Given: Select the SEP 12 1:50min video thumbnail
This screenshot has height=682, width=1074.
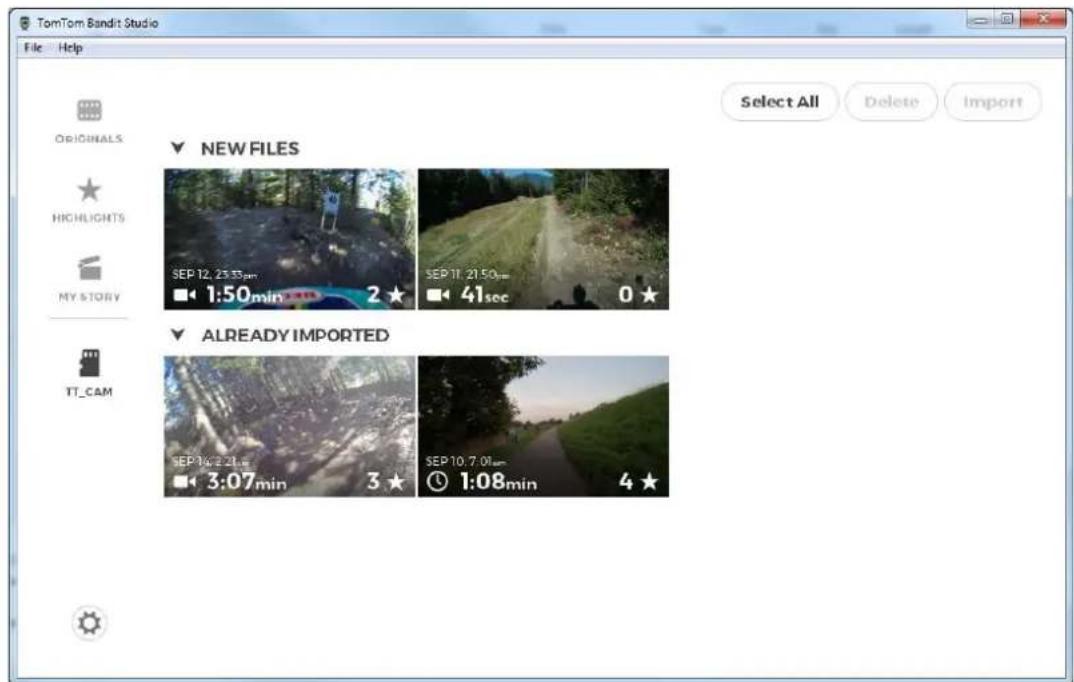Looking at the screenshot, I should (x=290, y=239).
